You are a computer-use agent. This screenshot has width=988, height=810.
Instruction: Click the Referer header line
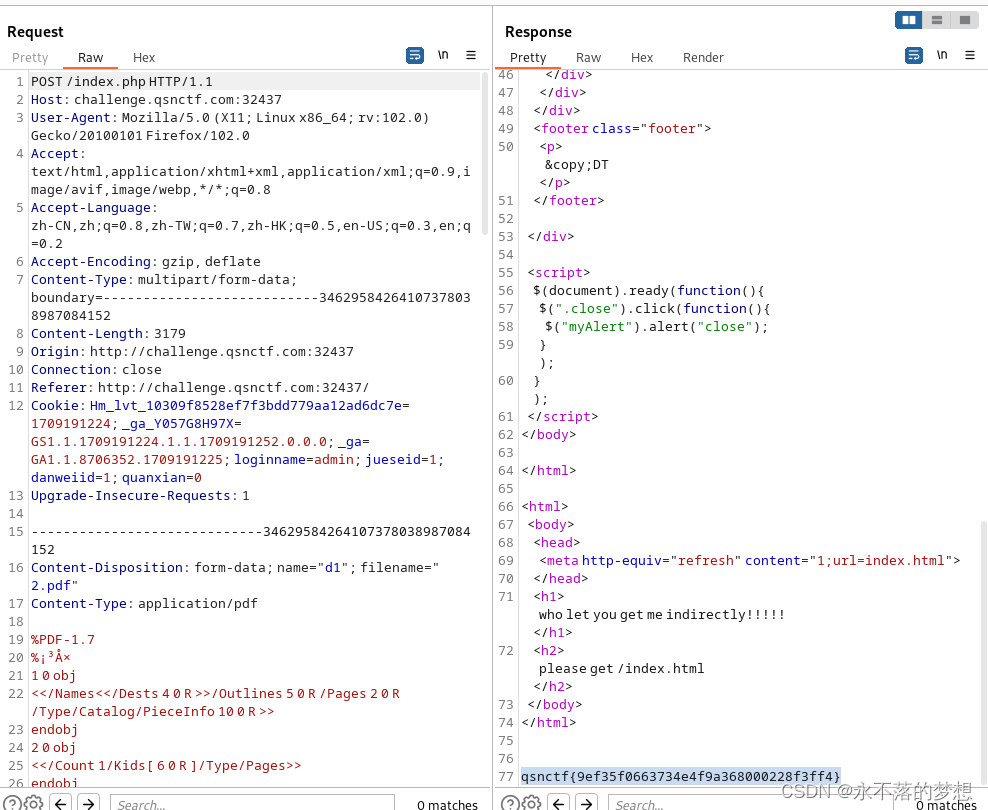tap(200, 388)
